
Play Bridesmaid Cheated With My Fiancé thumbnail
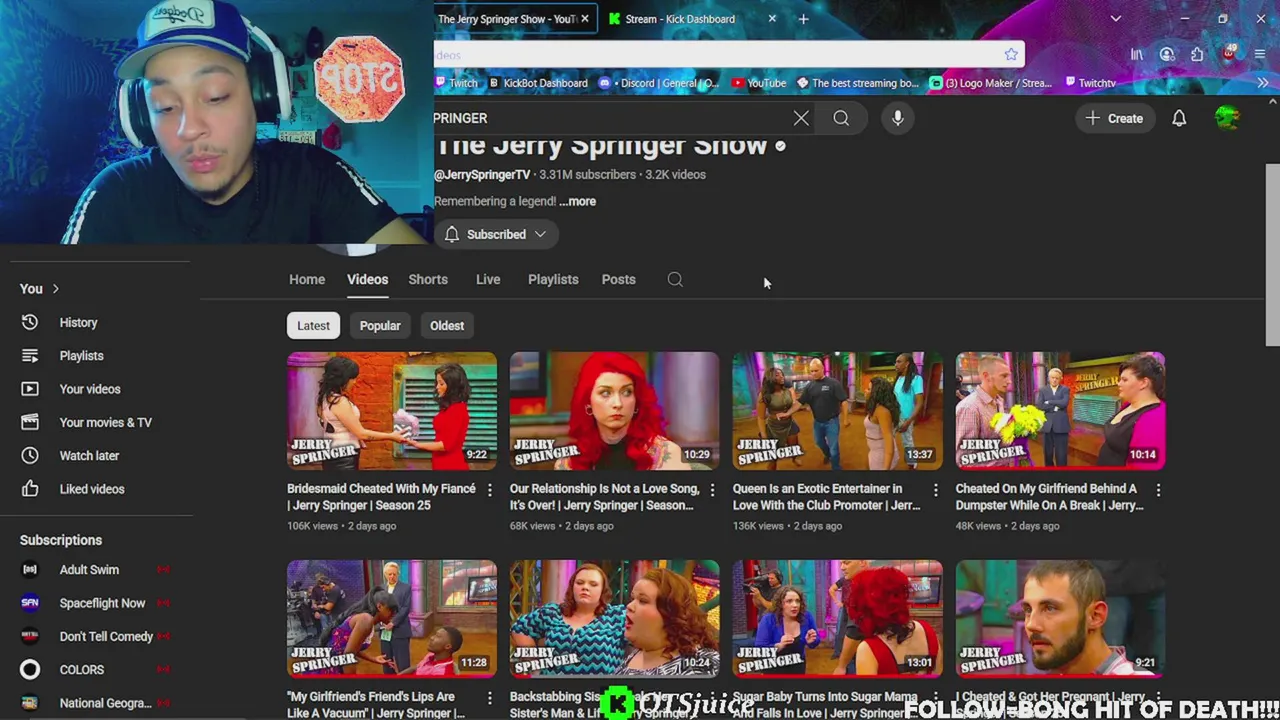point(392,411)
